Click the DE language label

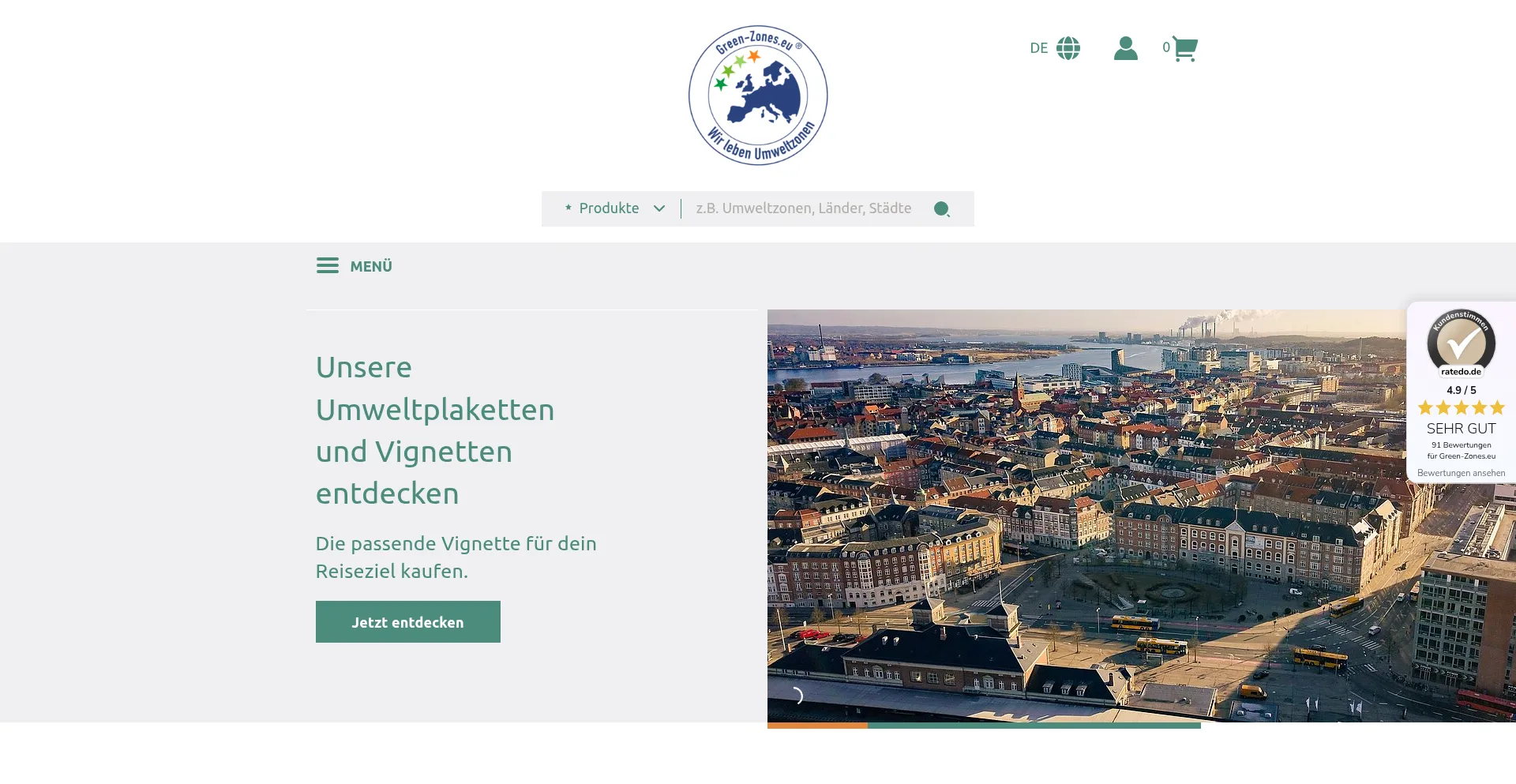click(x=1038, y=48)
